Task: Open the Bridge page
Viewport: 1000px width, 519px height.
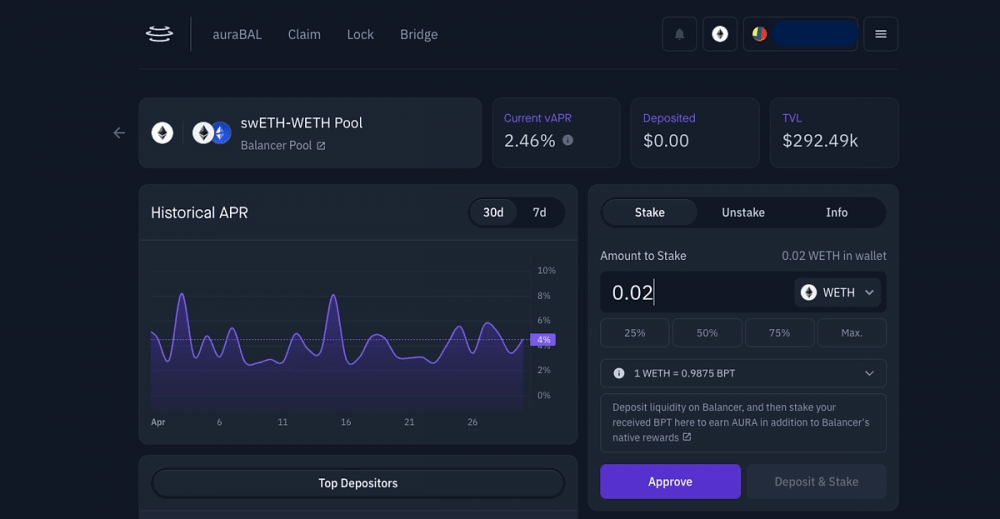Action: (x=419, y=34)
